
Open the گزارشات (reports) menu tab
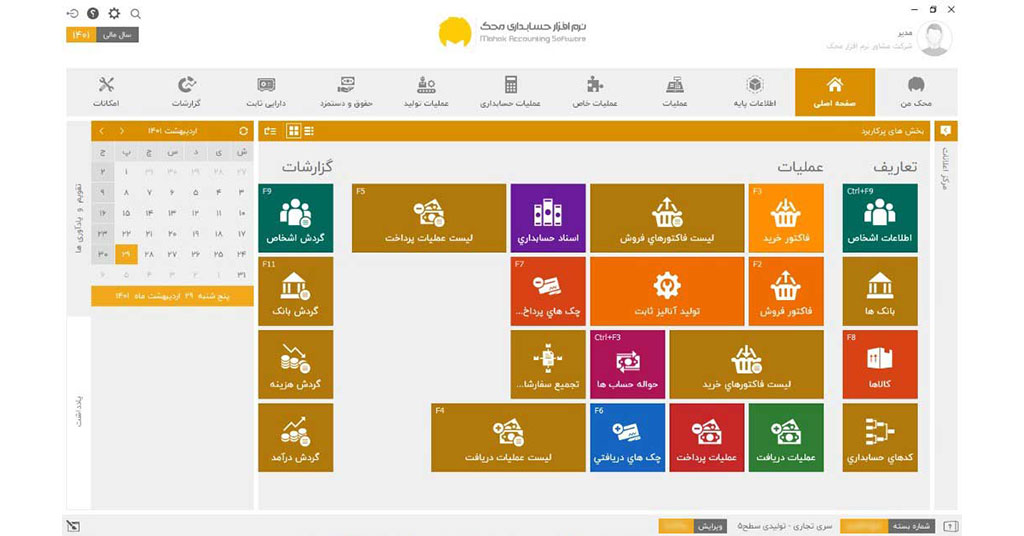click(186, 92)
